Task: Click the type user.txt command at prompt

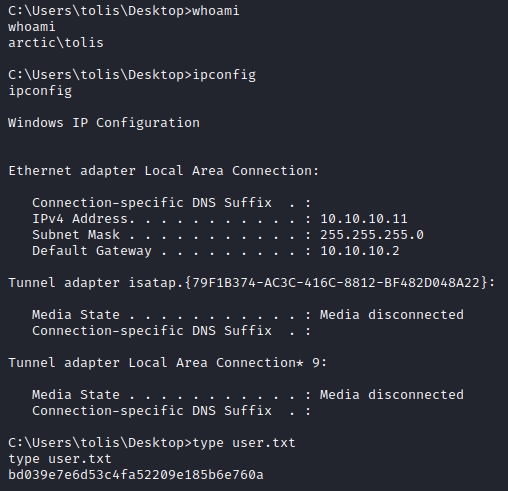Action: pos(244,443)
